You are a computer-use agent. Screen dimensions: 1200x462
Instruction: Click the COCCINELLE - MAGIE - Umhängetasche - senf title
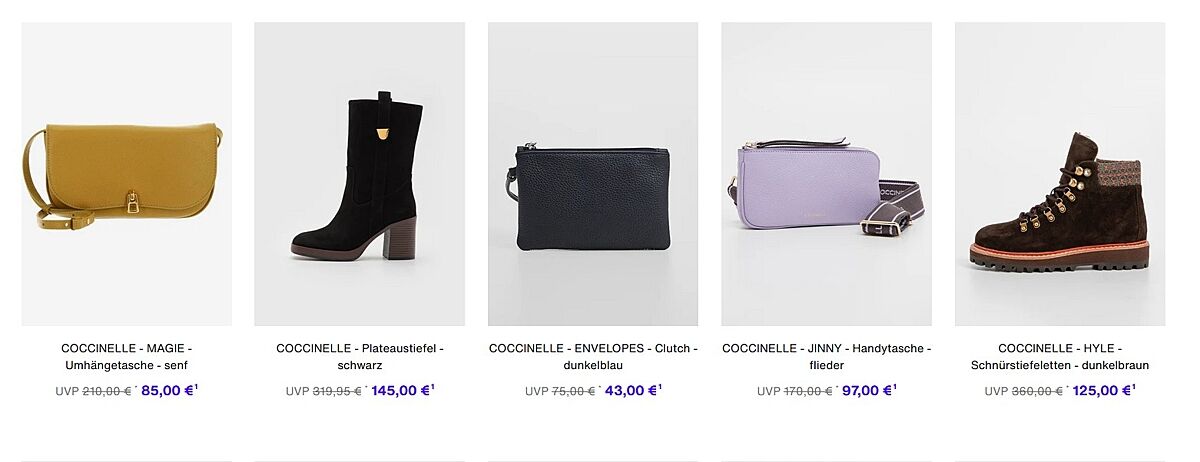pyautogui.click(x=126, y=356)
